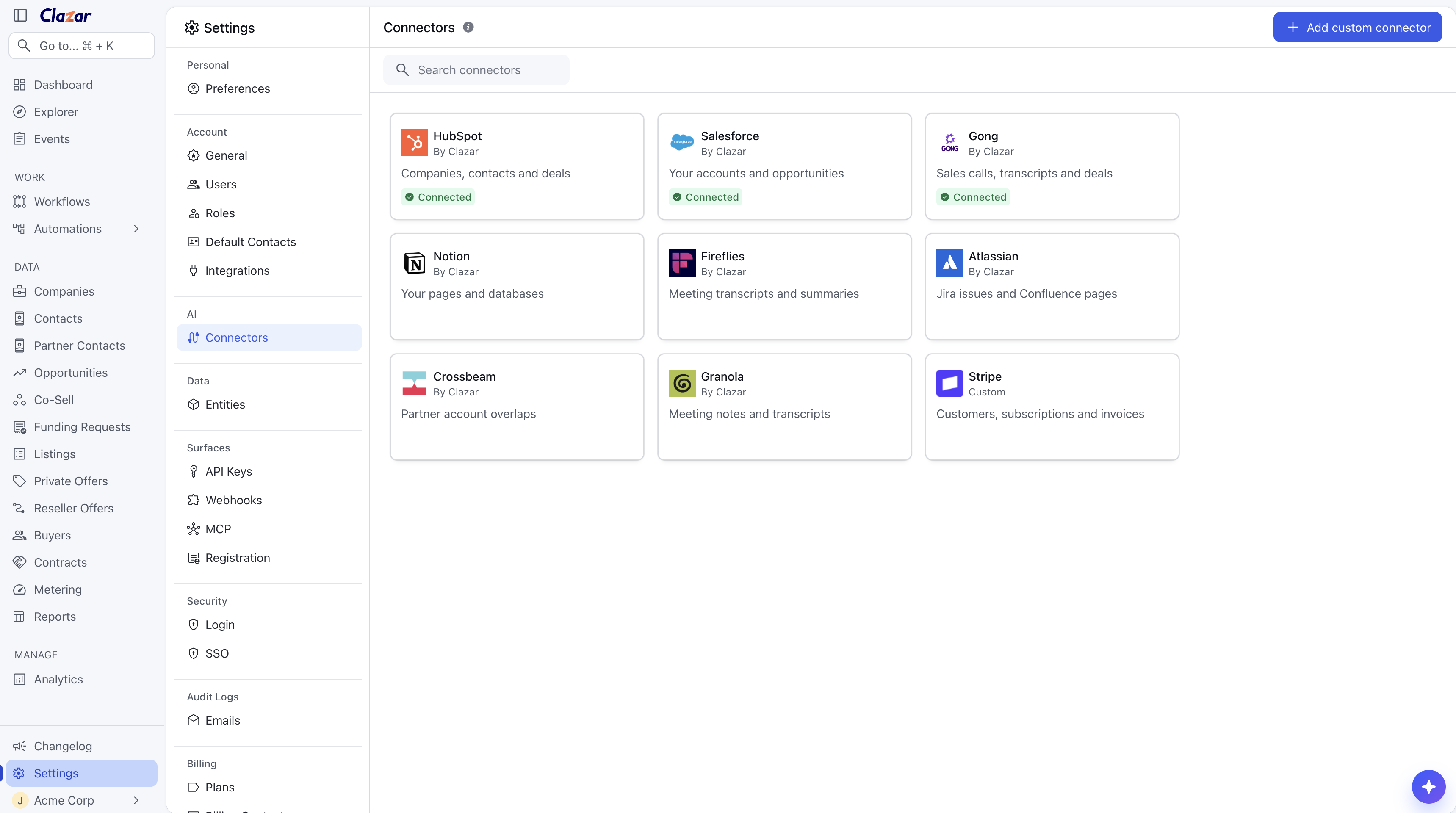Click the Crossbeam logo icon
The height and width of the screenshot is (813, 1456).
[414, 383]
